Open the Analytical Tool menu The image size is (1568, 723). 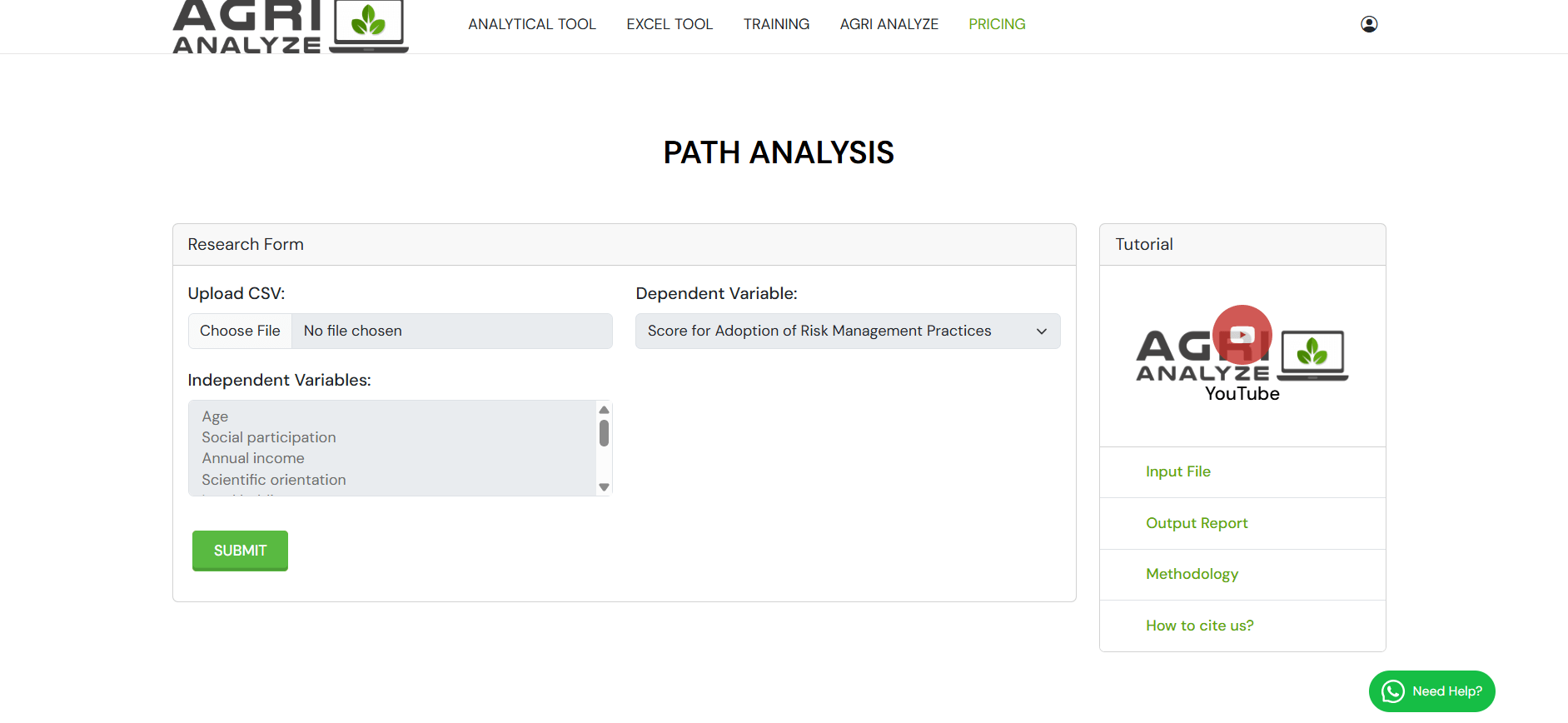point(531,24)
